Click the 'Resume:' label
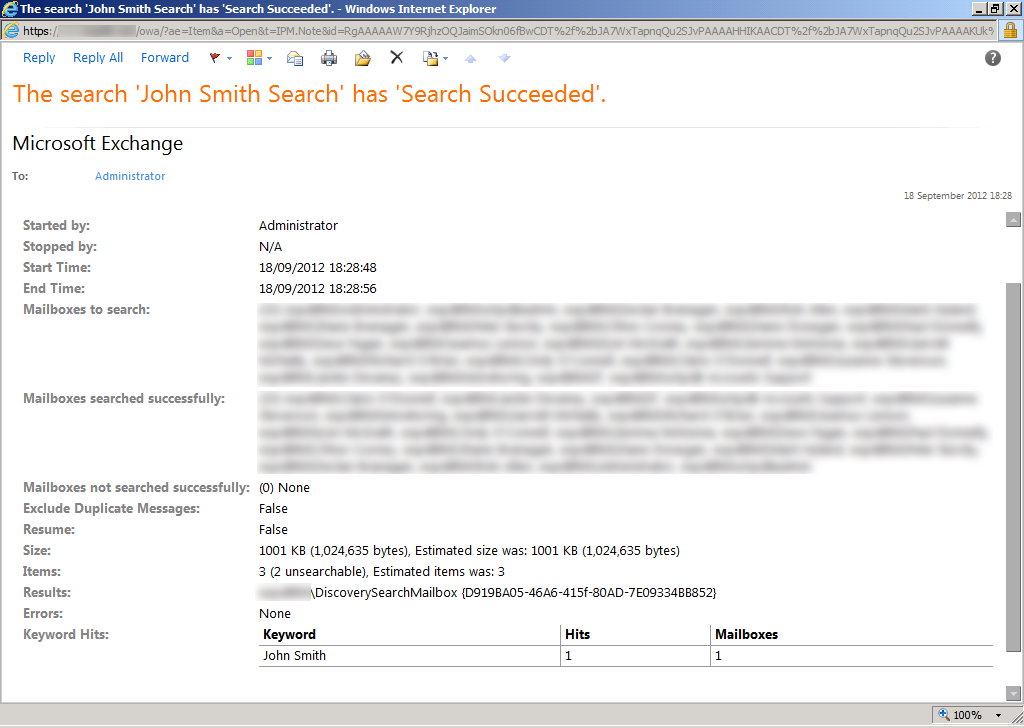Screen dimensions: 1024x728 tap(49, 529)
